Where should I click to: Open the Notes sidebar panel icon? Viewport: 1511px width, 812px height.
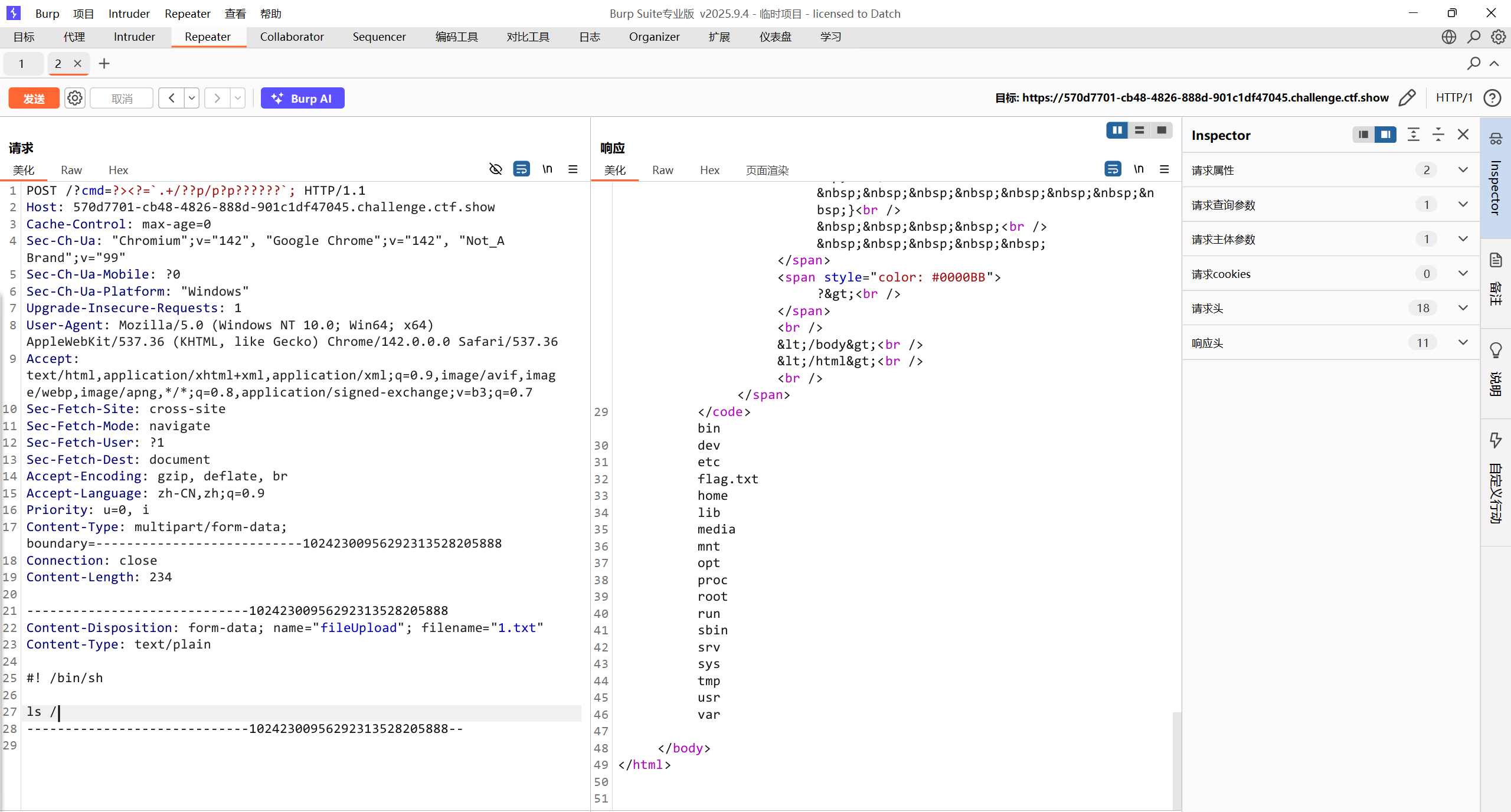point(1496,260)
